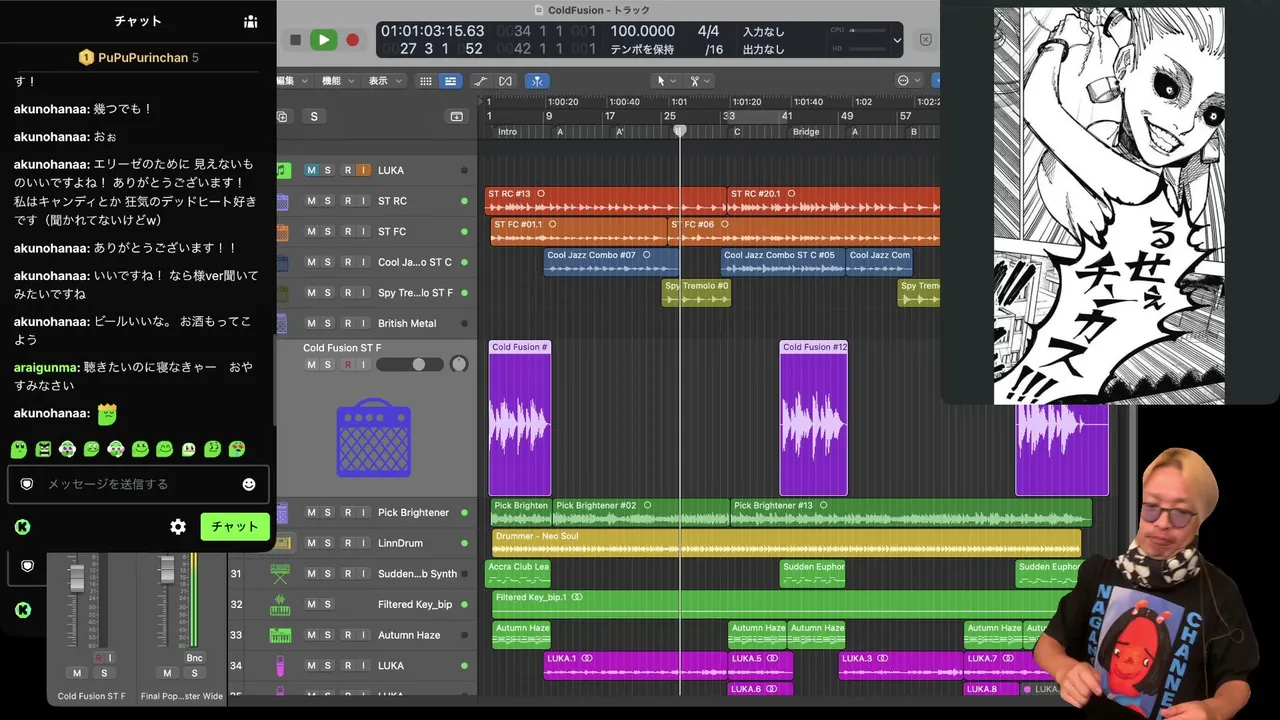Viewport: 1280px width, 720px height.
Task: Select the Pick Brightener #02 region
Action: (x=641, y=512)
